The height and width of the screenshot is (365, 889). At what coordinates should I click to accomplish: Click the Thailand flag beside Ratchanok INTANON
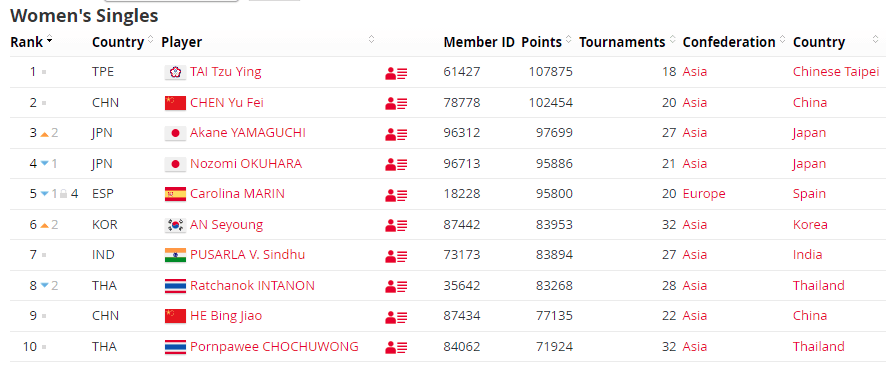tap(175, 286)
